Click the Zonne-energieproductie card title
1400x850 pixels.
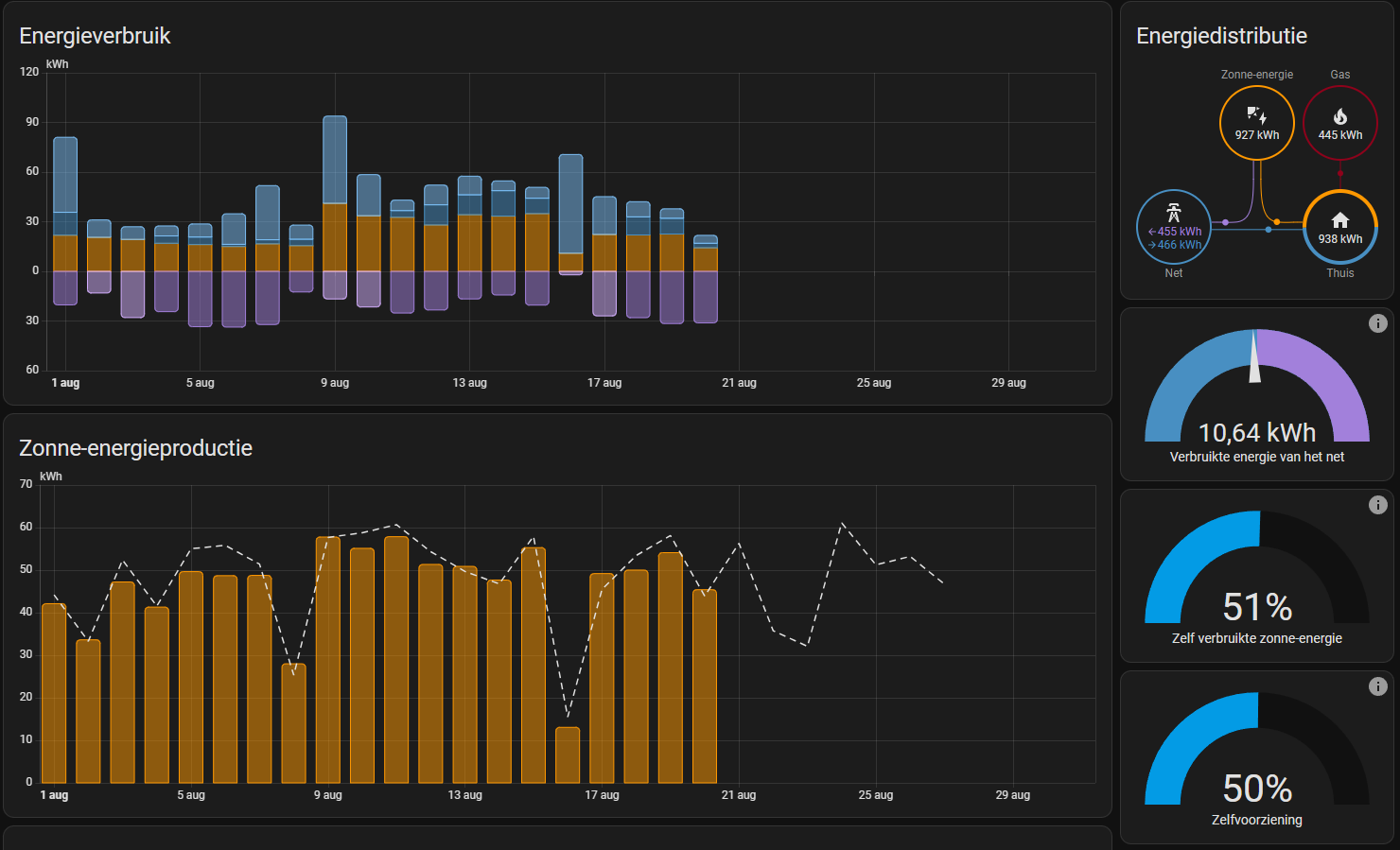[135, 448]
